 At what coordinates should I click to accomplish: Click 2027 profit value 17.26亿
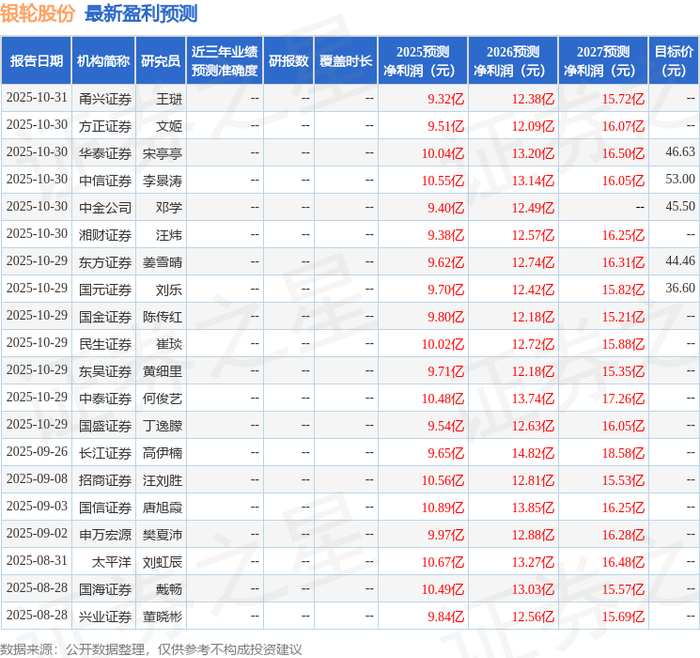point(623,398)
